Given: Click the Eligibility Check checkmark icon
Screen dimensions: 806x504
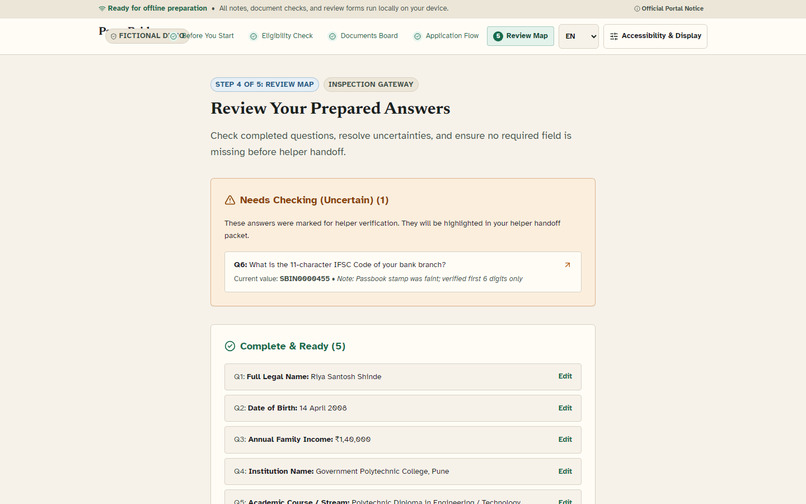Looking at the screenshot, I should (x=253, y=37).
